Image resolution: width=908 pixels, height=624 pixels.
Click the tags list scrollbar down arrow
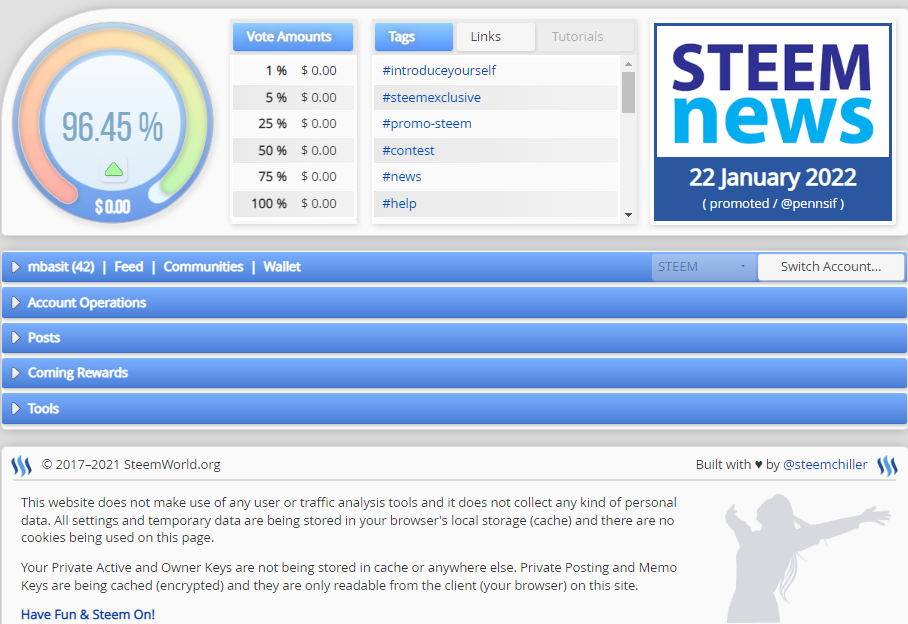[628, 215]
